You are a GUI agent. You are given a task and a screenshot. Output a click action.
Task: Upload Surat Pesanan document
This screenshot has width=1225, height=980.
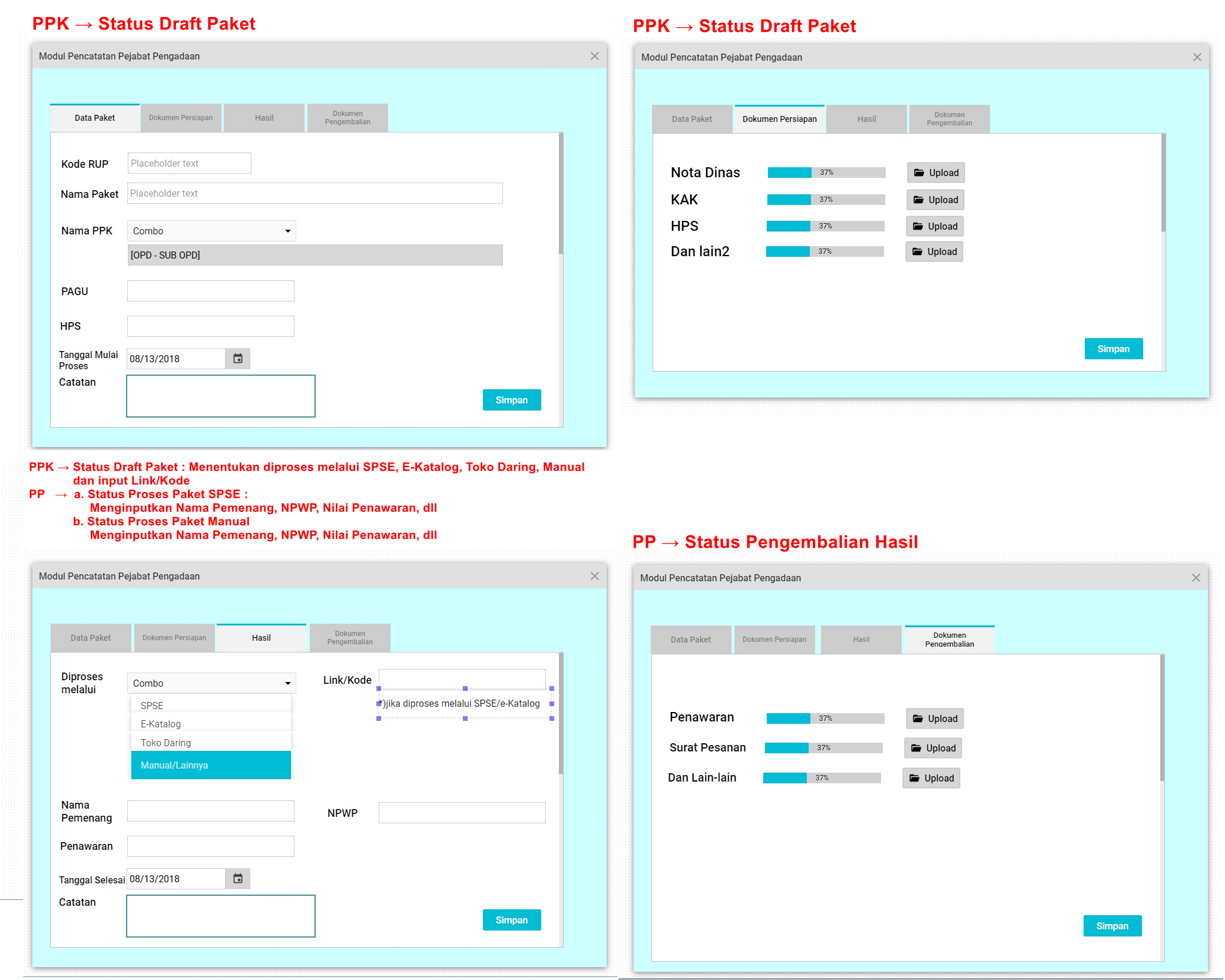coord(933,748)
